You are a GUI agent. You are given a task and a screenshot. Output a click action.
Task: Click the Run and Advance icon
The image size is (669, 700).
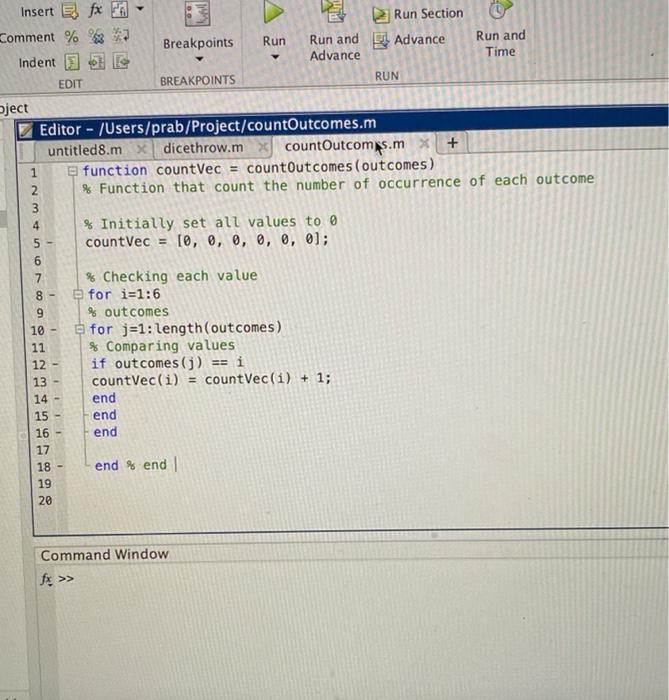(x=334, y=11)
